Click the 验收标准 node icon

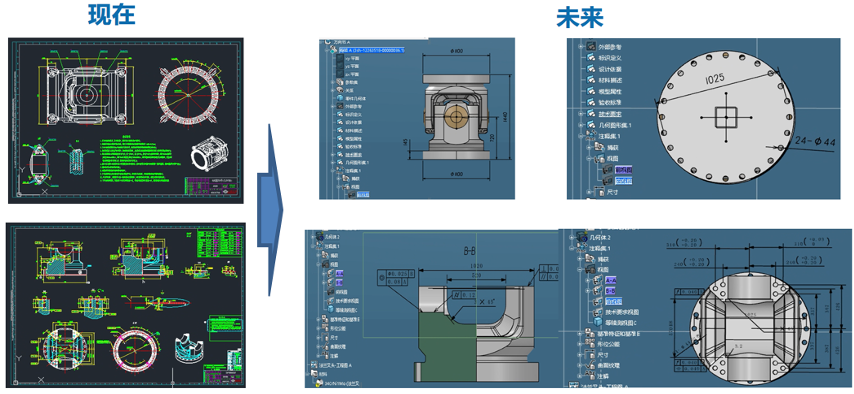click(x=590, y=102)
